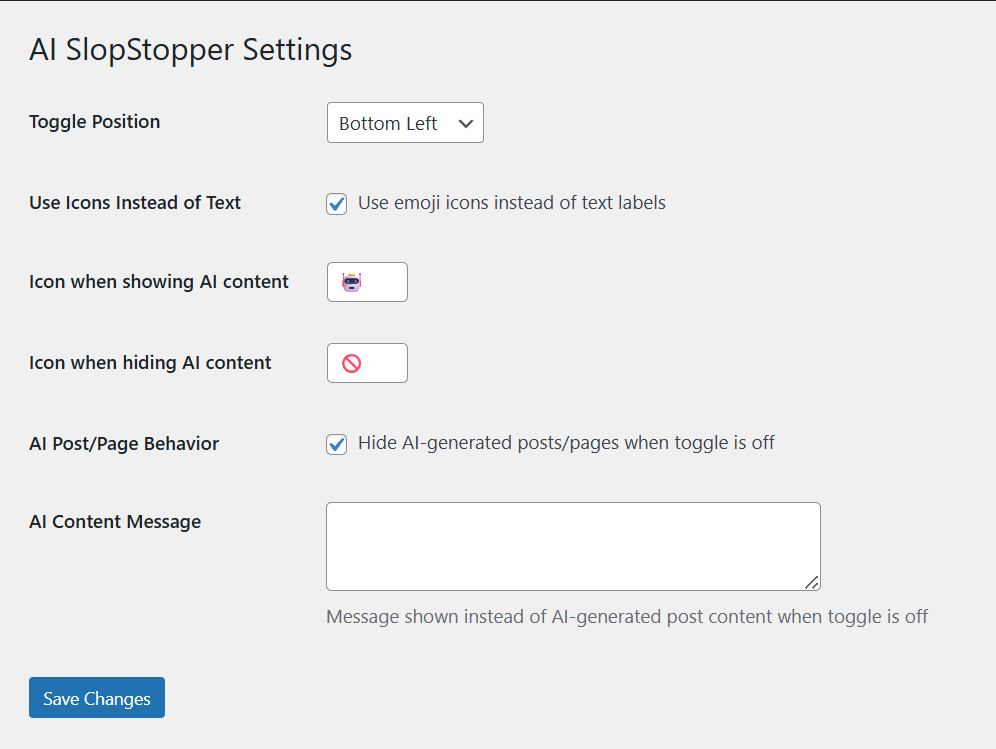Click the Toggle Position field label
Image resolution: width=996 pixels, height=749 pixels.
95,122
